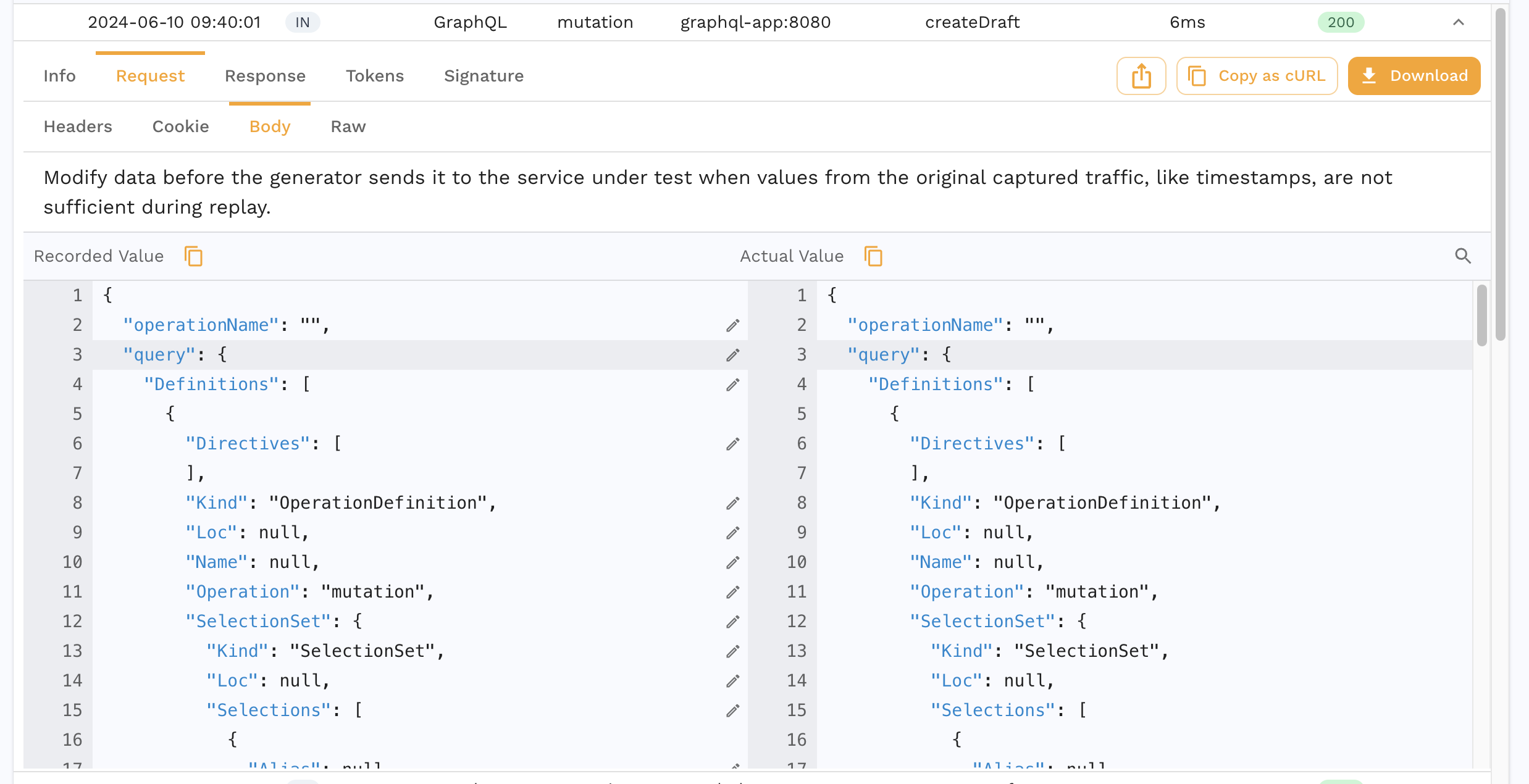Edit the "SelectionSet" line pencil icon
Screen dimensions: 1529x784
pos(733,622)
